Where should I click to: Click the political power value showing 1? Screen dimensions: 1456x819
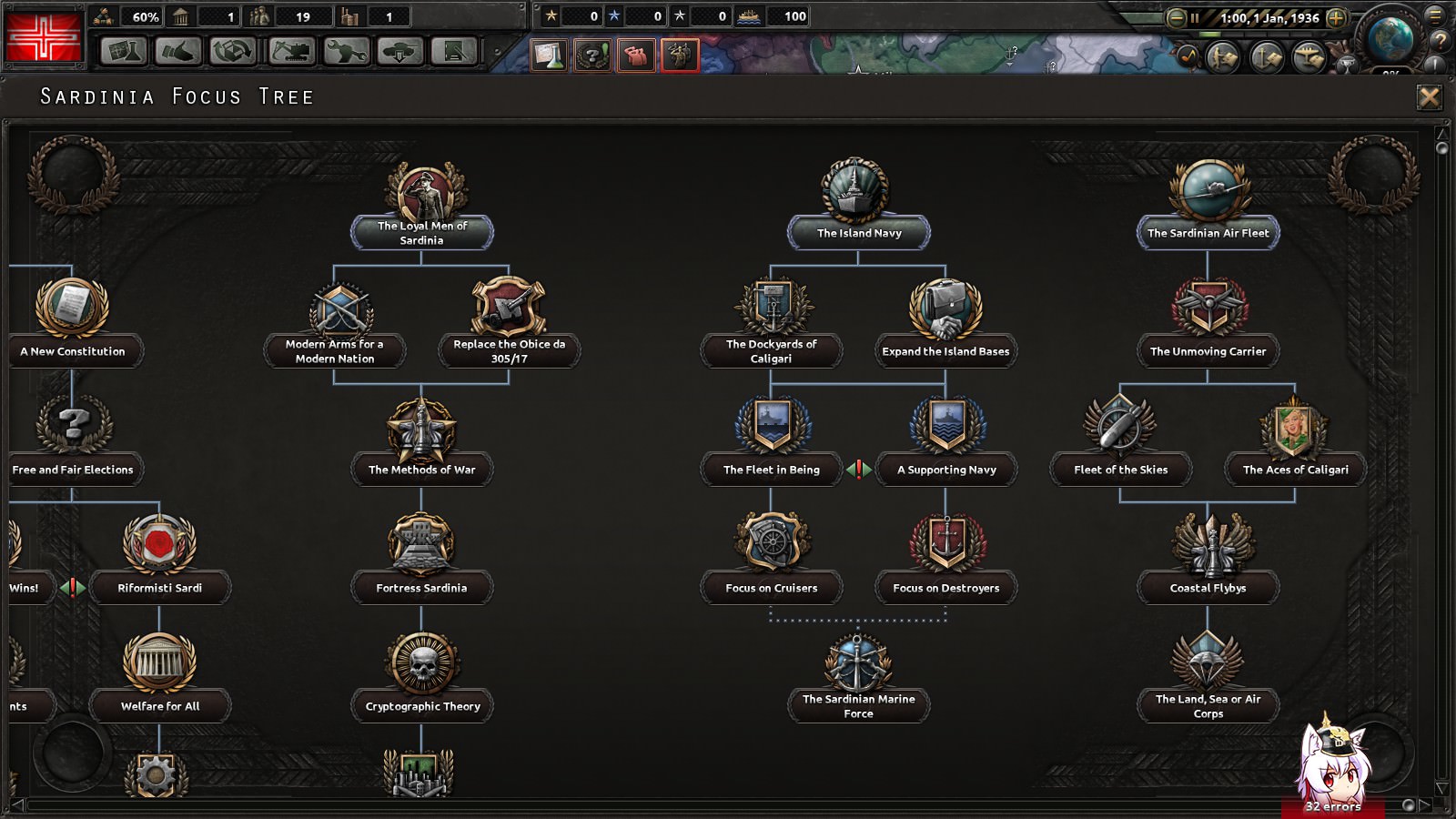pyautogui.click(x=206, y=16)
